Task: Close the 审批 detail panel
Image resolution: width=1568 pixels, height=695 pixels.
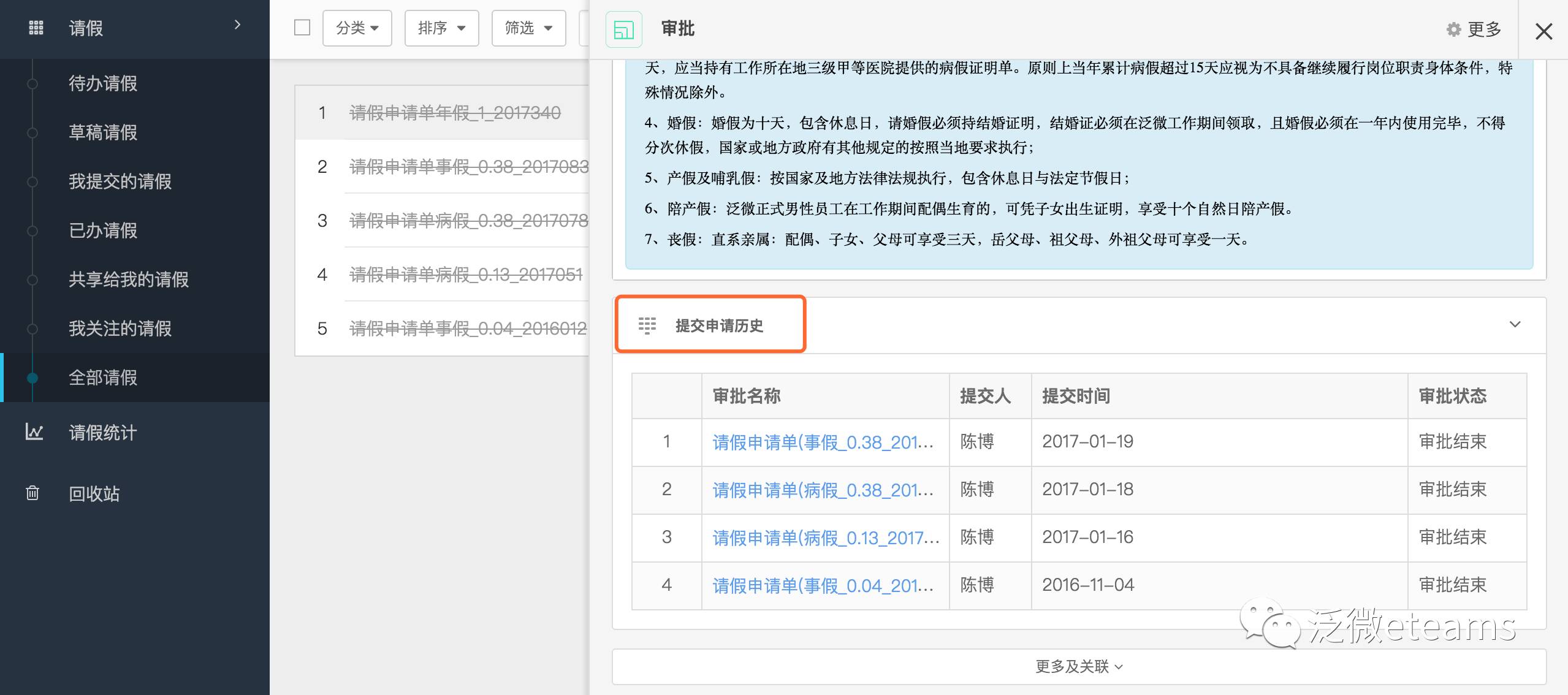Action: coord(1543,31)
